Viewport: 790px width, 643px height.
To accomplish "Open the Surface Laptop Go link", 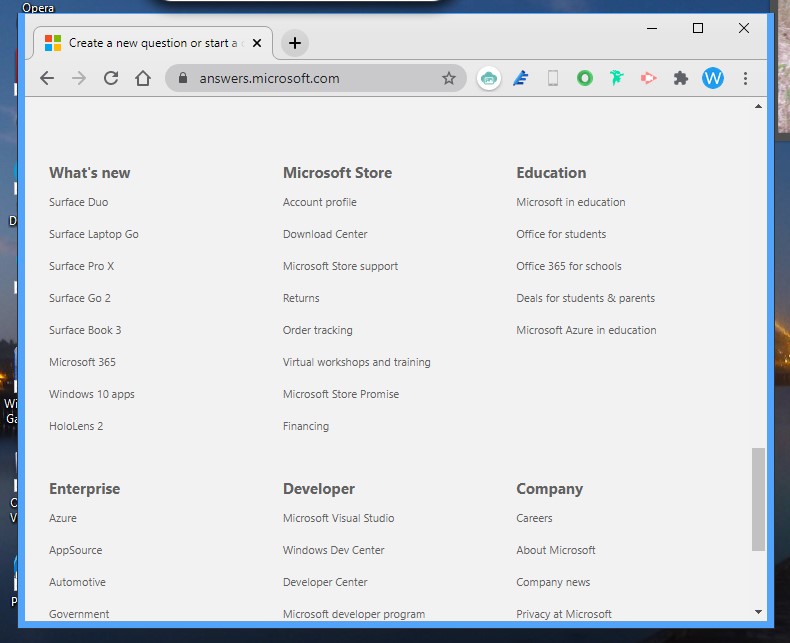I will click(x=94, y=234).
